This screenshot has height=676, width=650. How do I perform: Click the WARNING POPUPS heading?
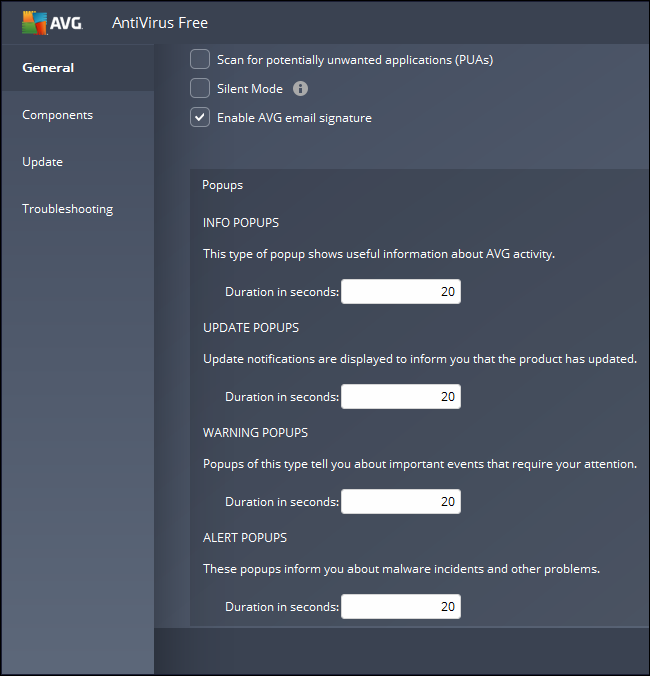pyautogui.click(x=256, y=433)
